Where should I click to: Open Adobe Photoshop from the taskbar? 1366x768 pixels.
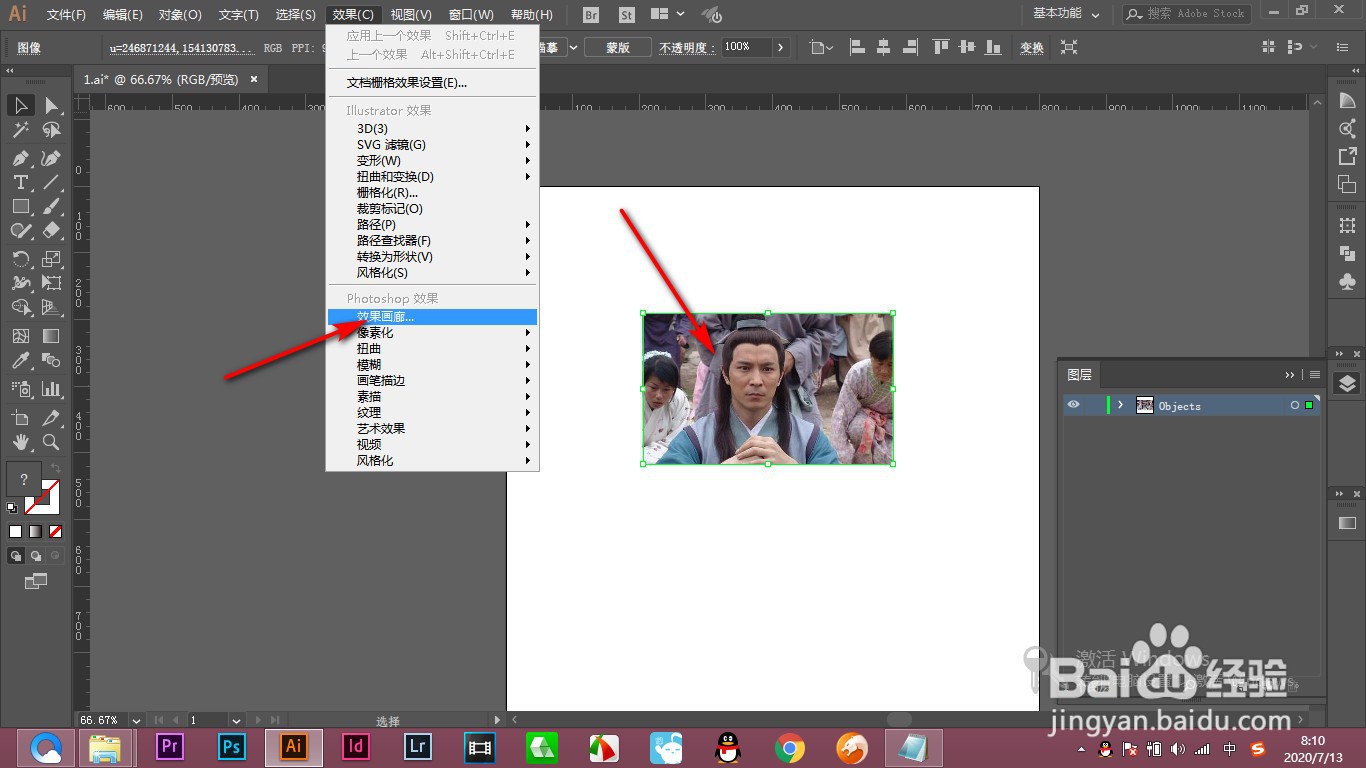pos(230,746)
